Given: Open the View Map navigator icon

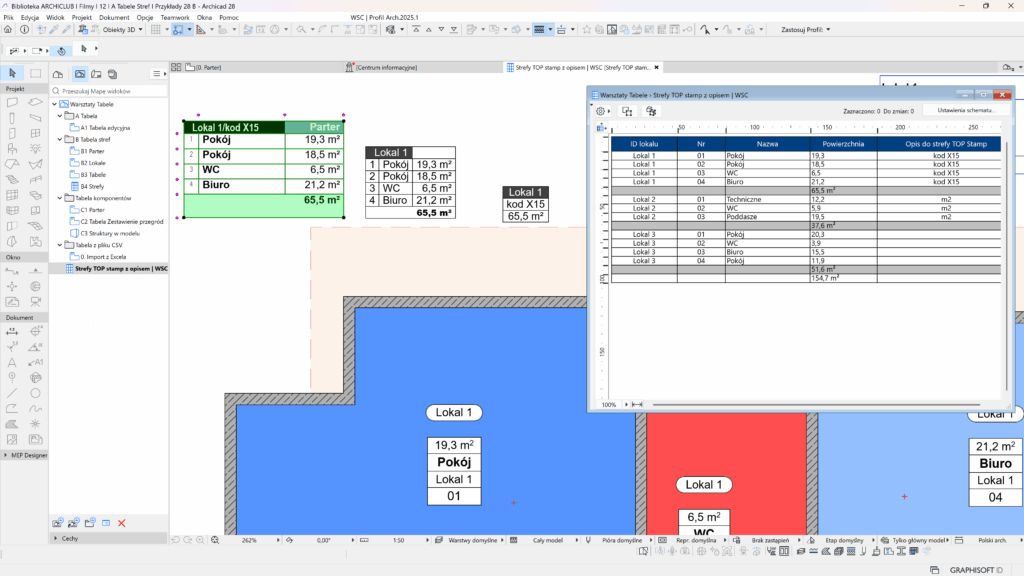Looking at the screenshot, I should coord(79,74).
